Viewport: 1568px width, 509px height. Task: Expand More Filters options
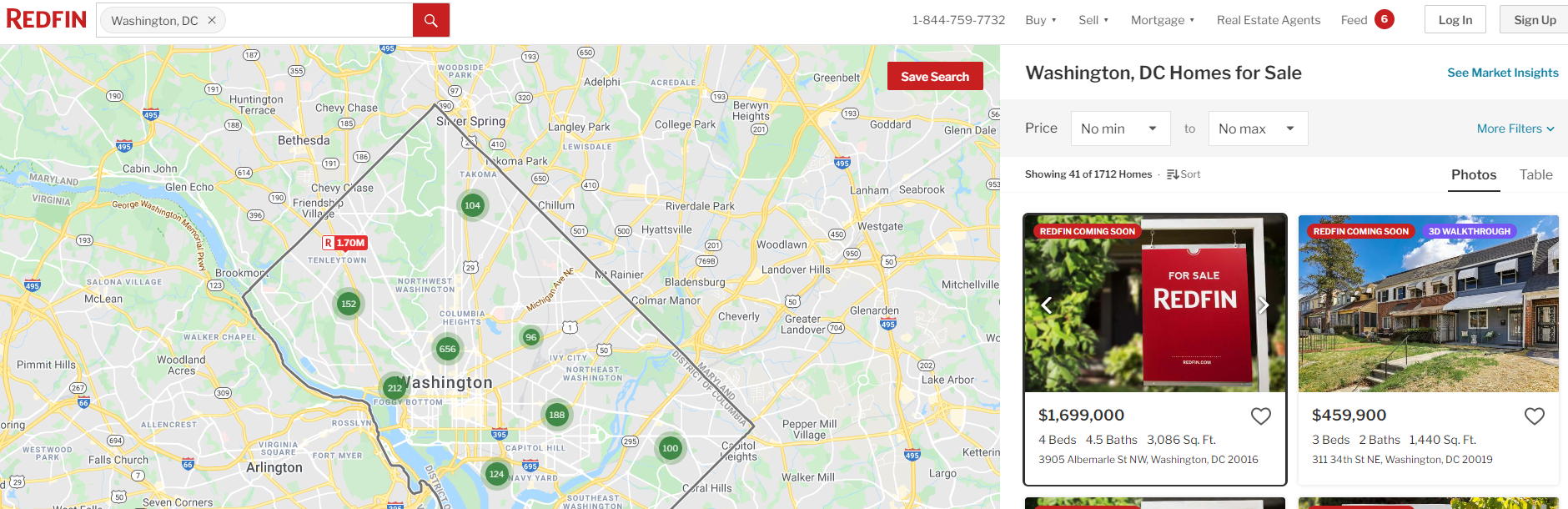coord(1515,129)
